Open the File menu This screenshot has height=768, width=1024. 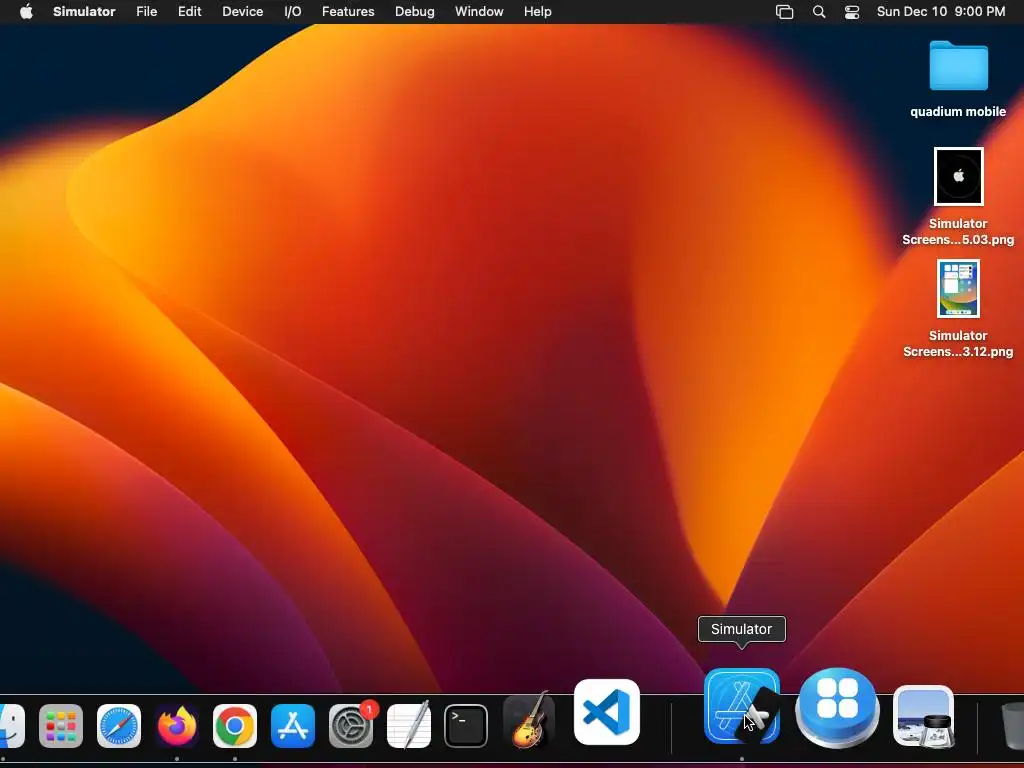tap(146, 12)
